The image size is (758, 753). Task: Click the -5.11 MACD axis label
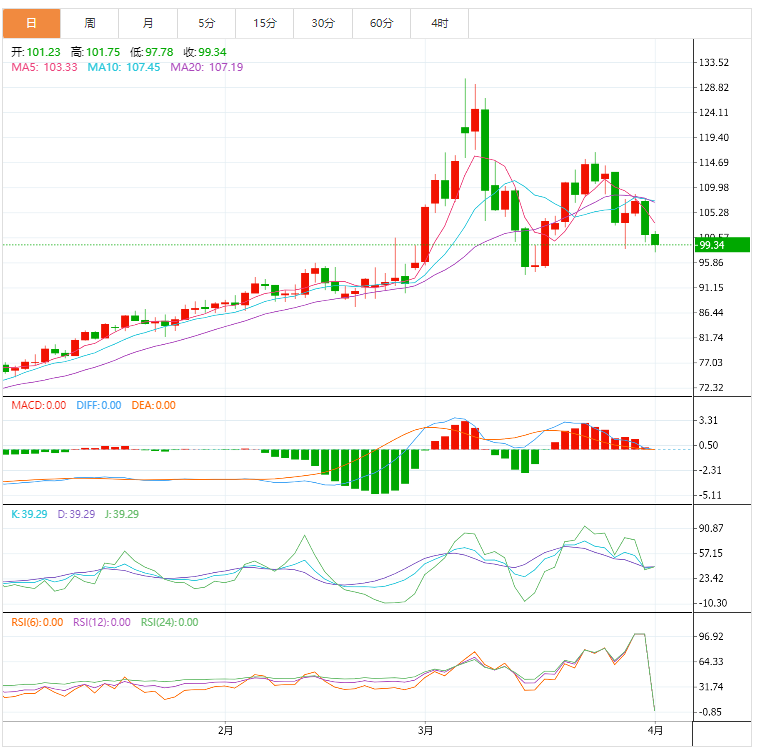tap(710, 495)
